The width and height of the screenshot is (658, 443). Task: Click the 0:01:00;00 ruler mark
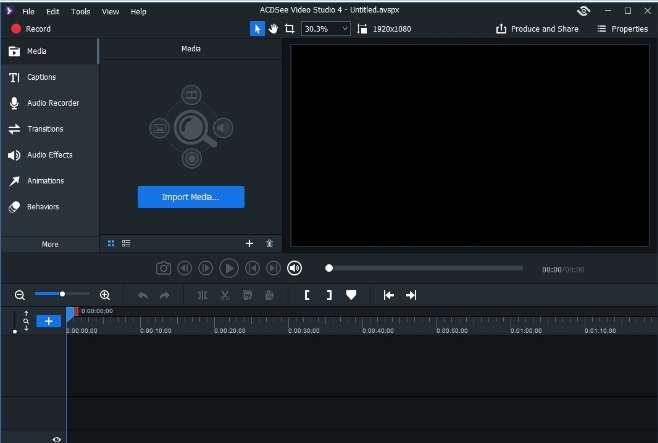tap(526, 331)
